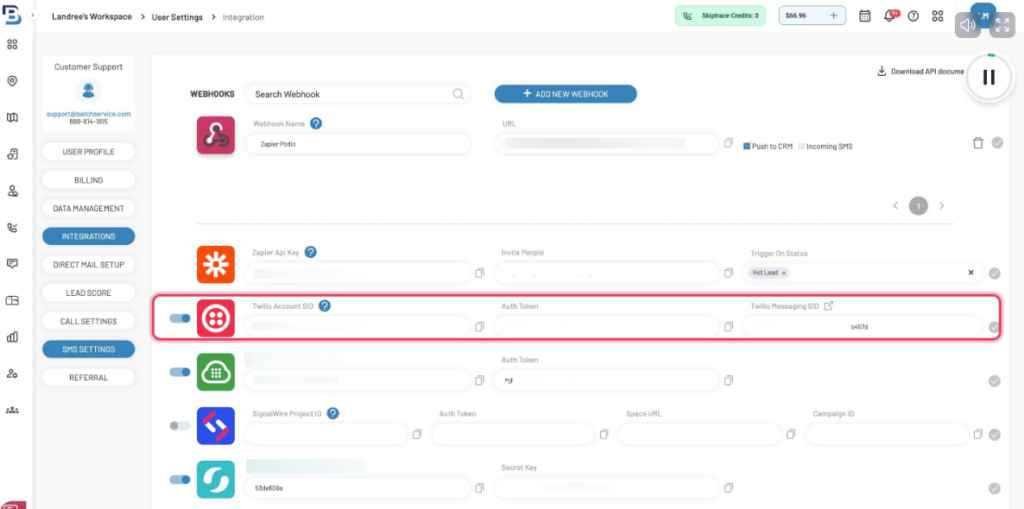Click the Twilio Auth Token input field
Screen dimensions: 1024x509
click(606, 327)
